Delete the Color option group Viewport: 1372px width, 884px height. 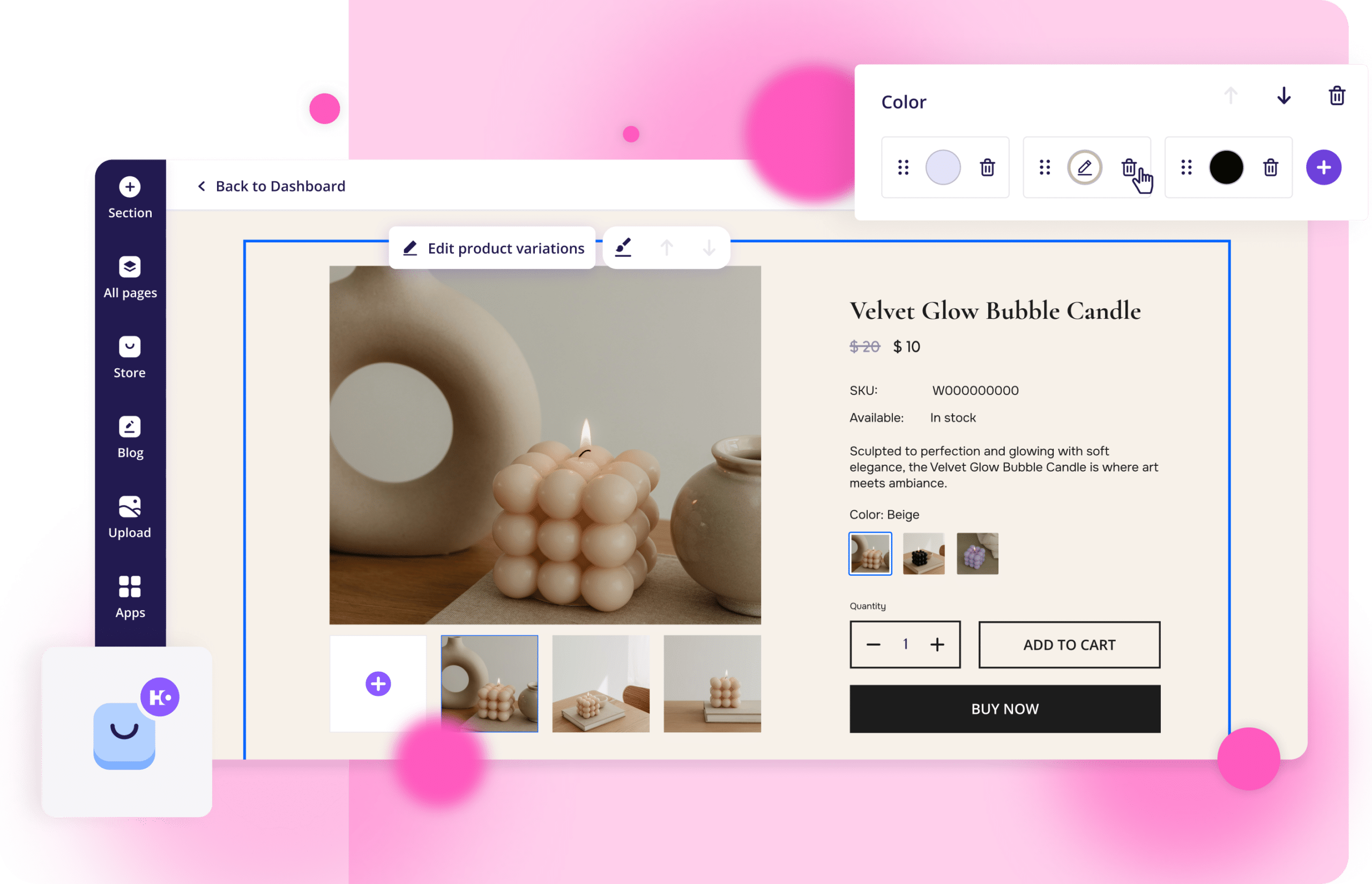(x=1337, y=96)
